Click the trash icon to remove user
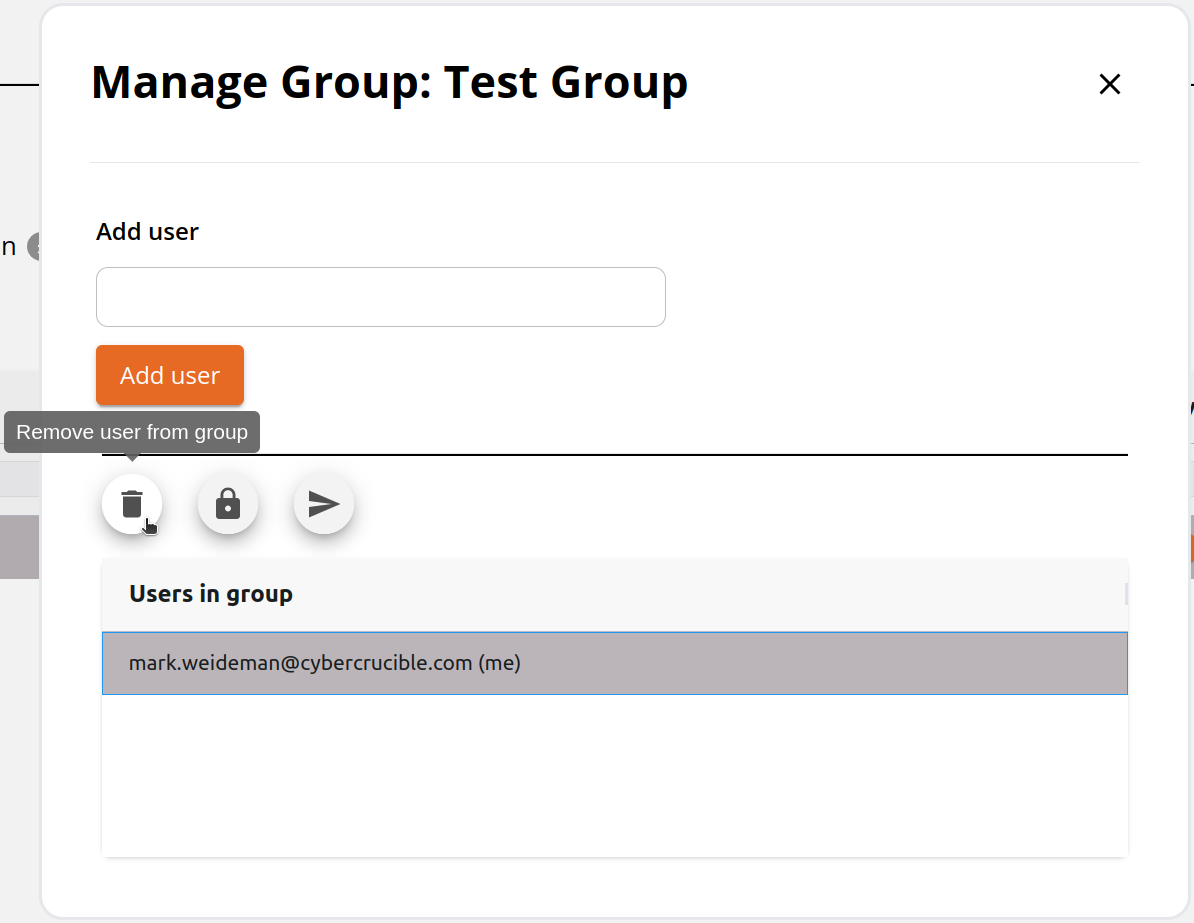Viewport: 1194px width, 923px height. tap(132, 504)
